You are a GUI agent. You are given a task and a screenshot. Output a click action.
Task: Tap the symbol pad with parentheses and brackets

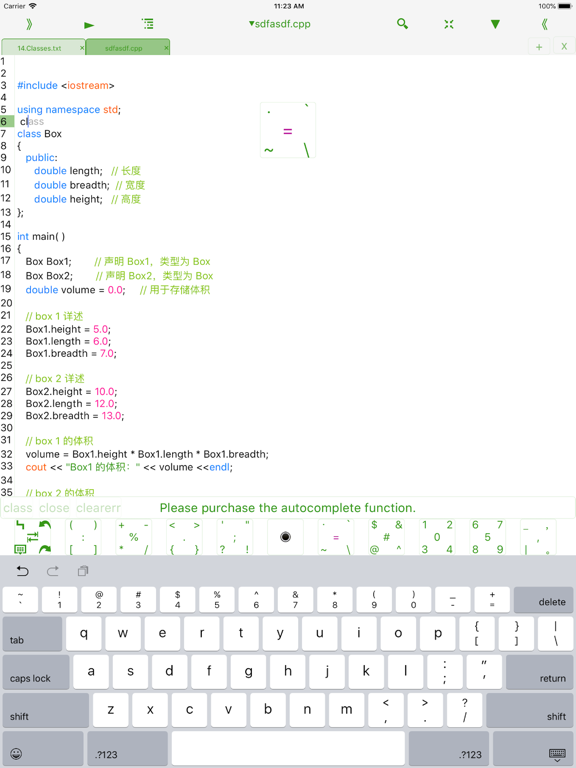click(83, 537)
